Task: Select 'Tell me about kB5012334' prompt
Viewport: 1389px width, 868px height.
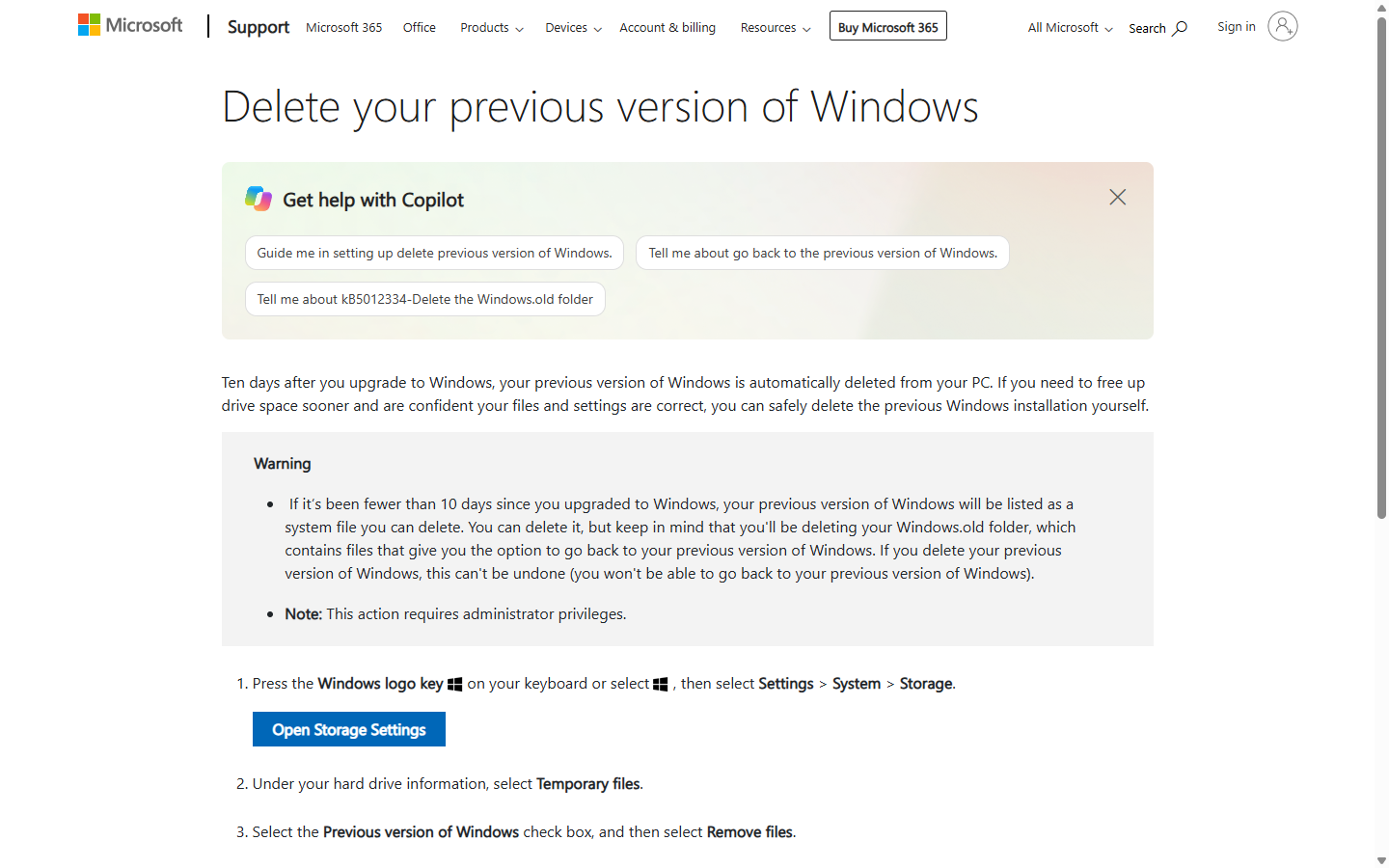Action: point(425,299)
